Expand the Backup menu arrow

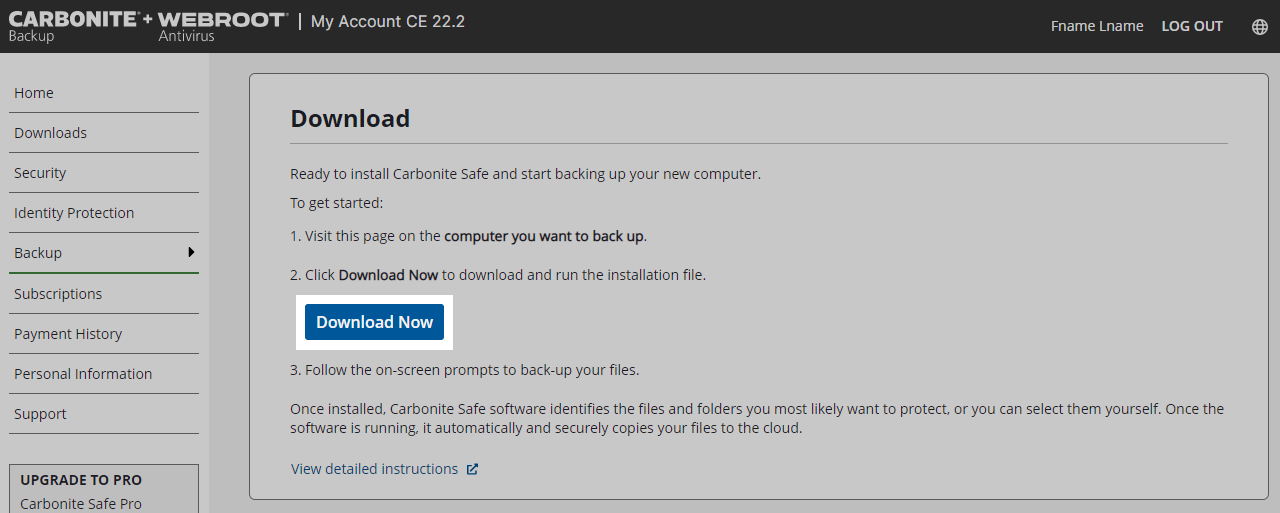191,252
